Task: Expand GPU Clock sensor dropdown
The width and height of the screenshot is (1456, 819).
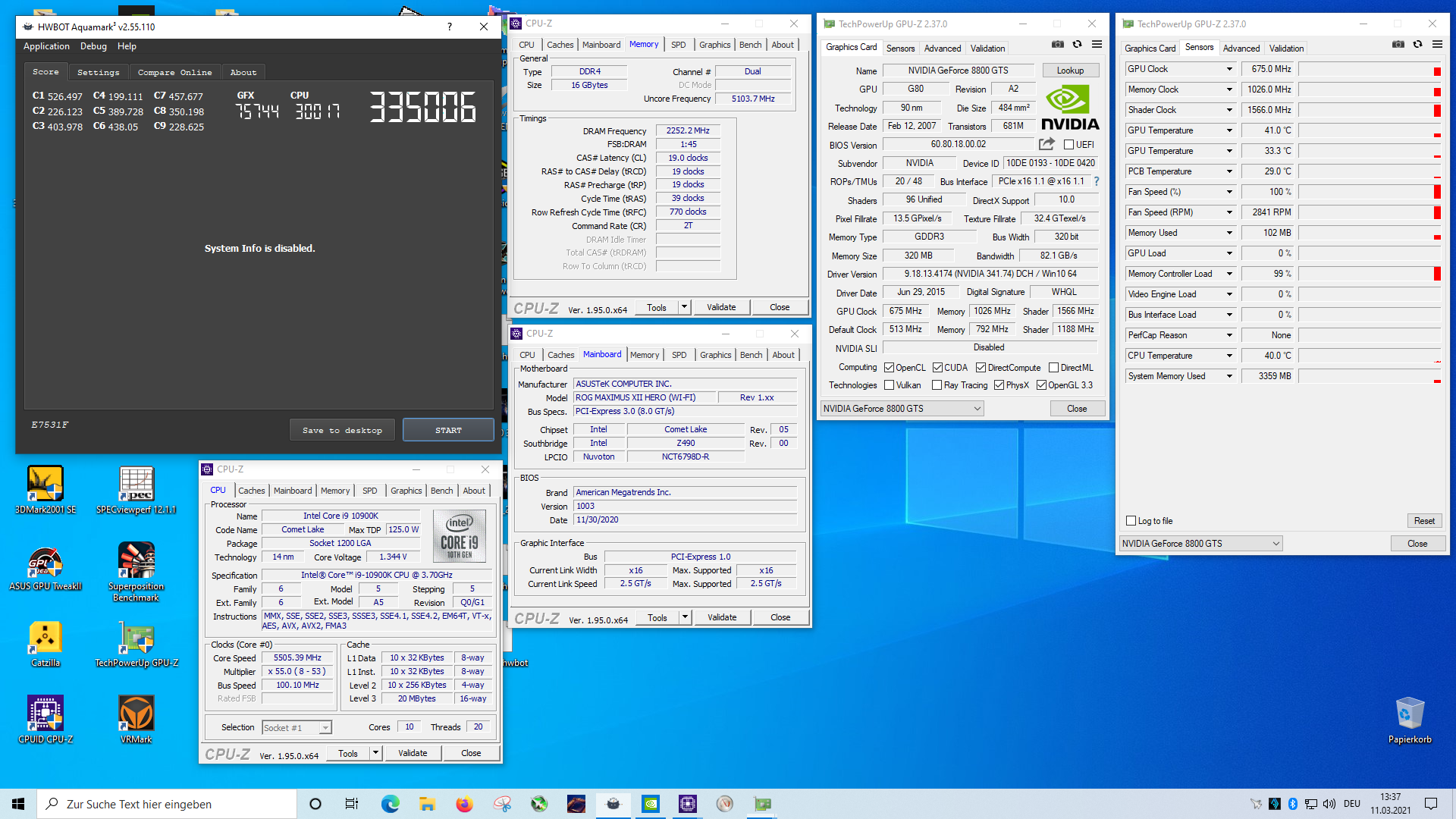Action: 1229,69
